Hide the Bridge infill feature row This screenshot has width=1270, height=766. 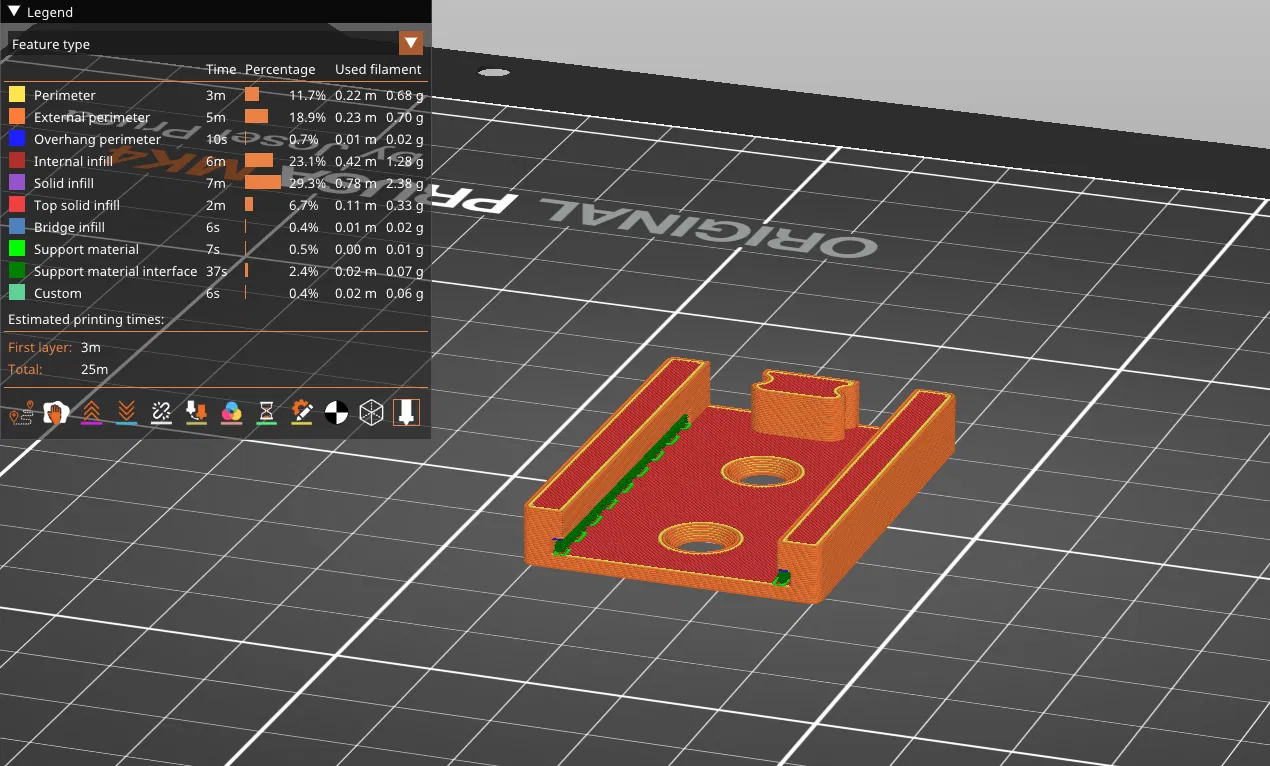(x=215, y=227)
